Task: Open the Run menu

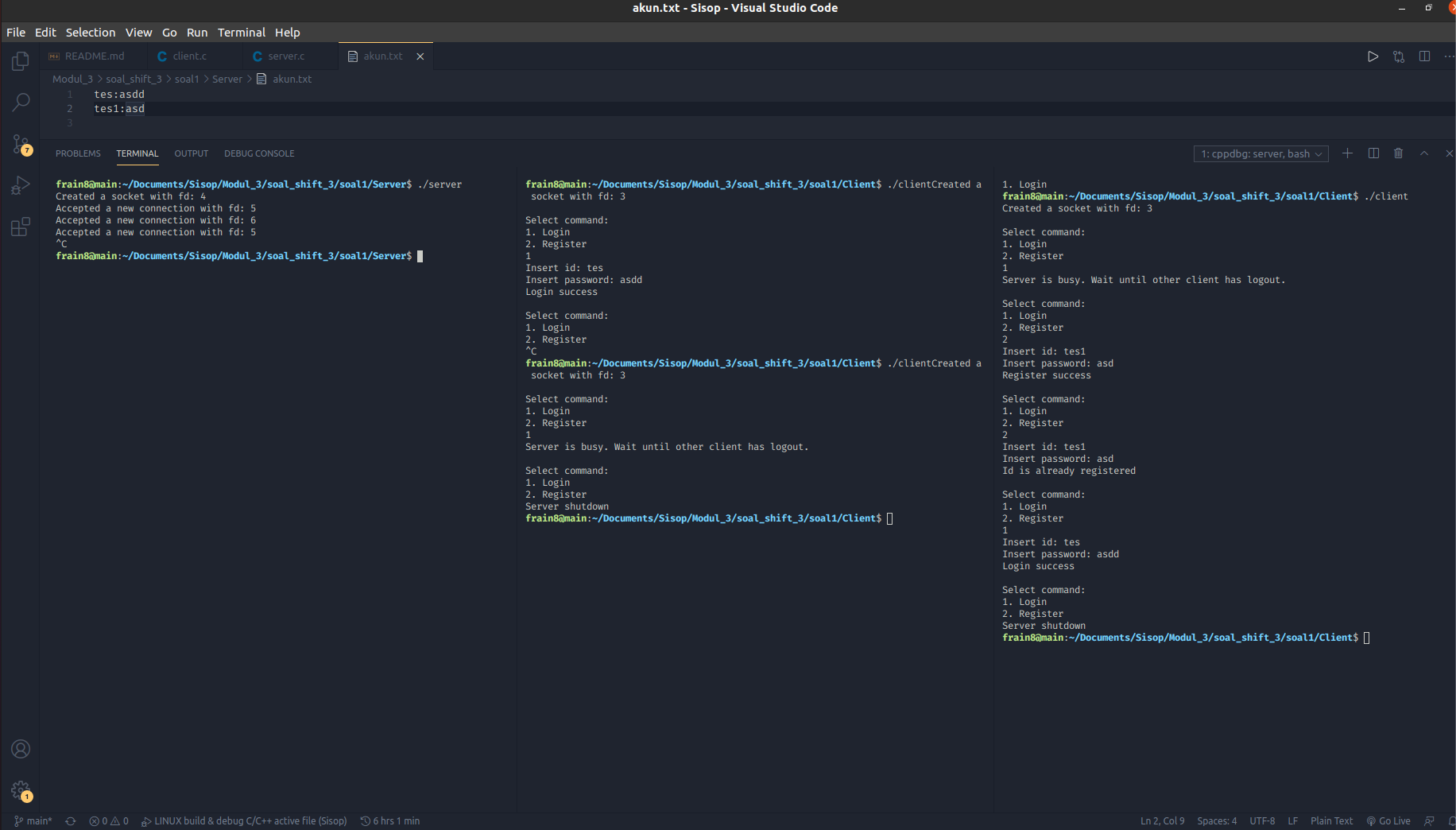Action: [x=197, y=33]
